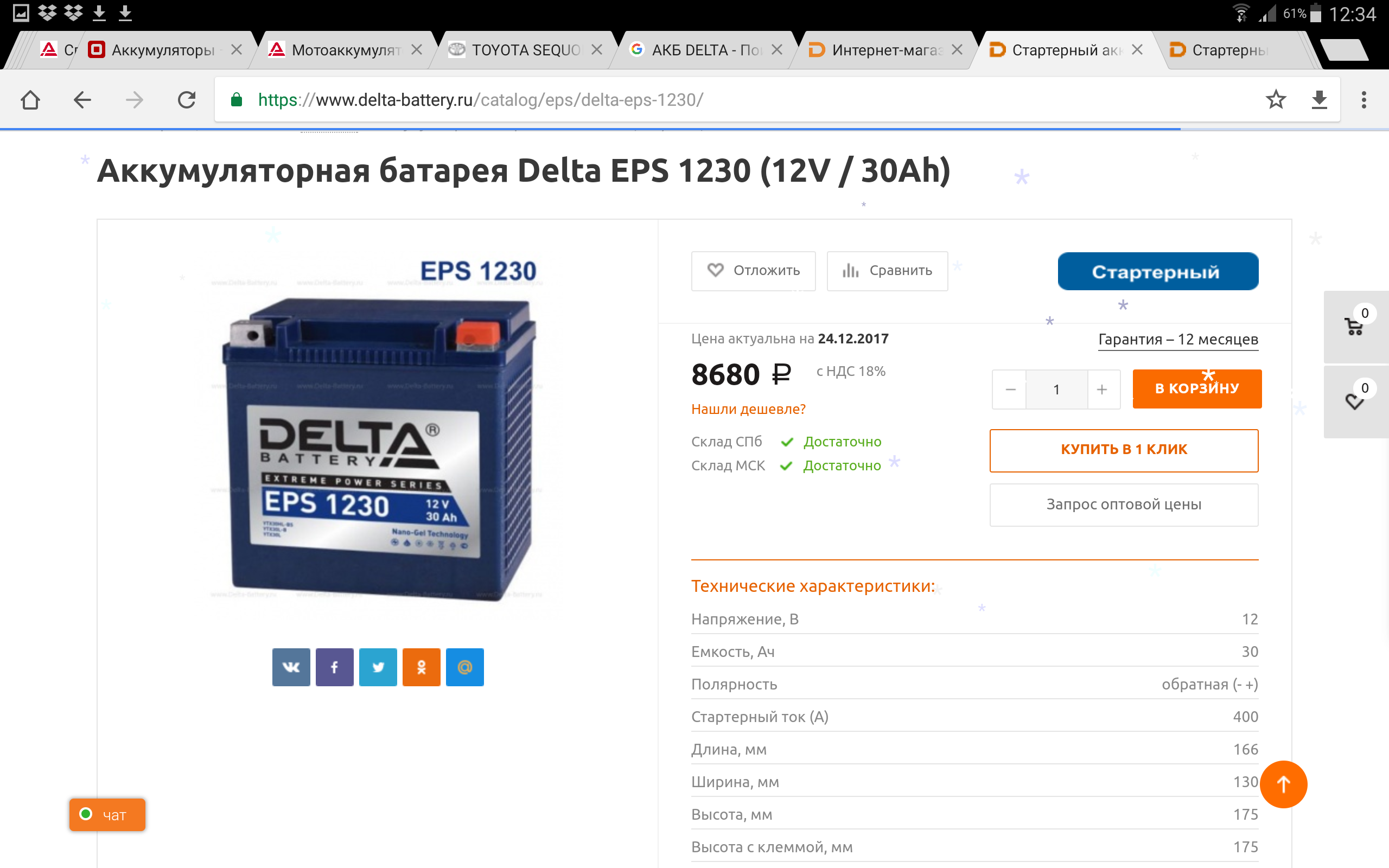Bookmark page with the star icon
This screenshot has width=1389, height=868.
tap(1276, 100)
